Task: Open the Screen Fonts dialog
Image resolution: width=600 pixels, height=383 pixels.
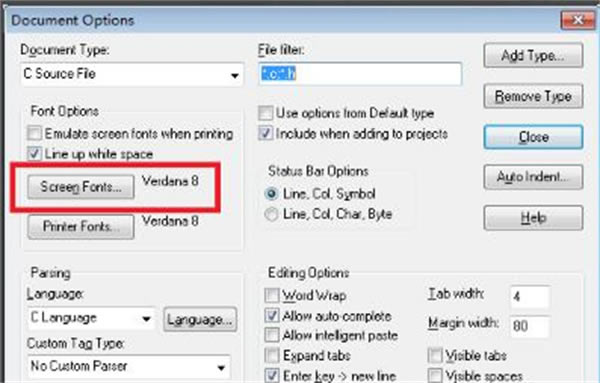Action: click(x=81, y=187)
